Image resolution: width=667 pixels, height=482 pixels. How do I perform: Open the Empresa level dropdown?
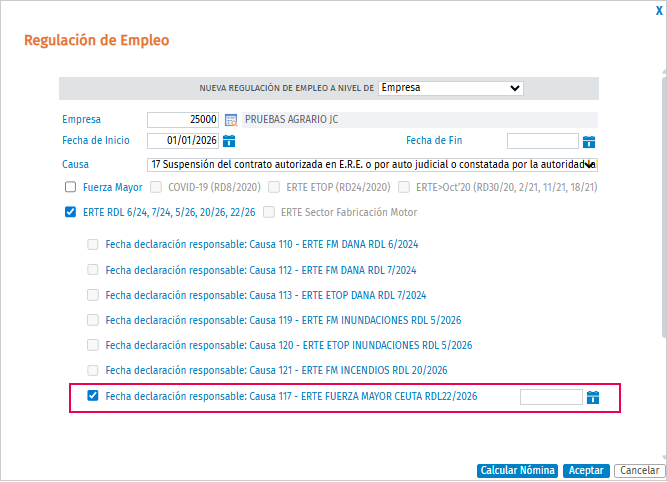click(x=450, y=88)
